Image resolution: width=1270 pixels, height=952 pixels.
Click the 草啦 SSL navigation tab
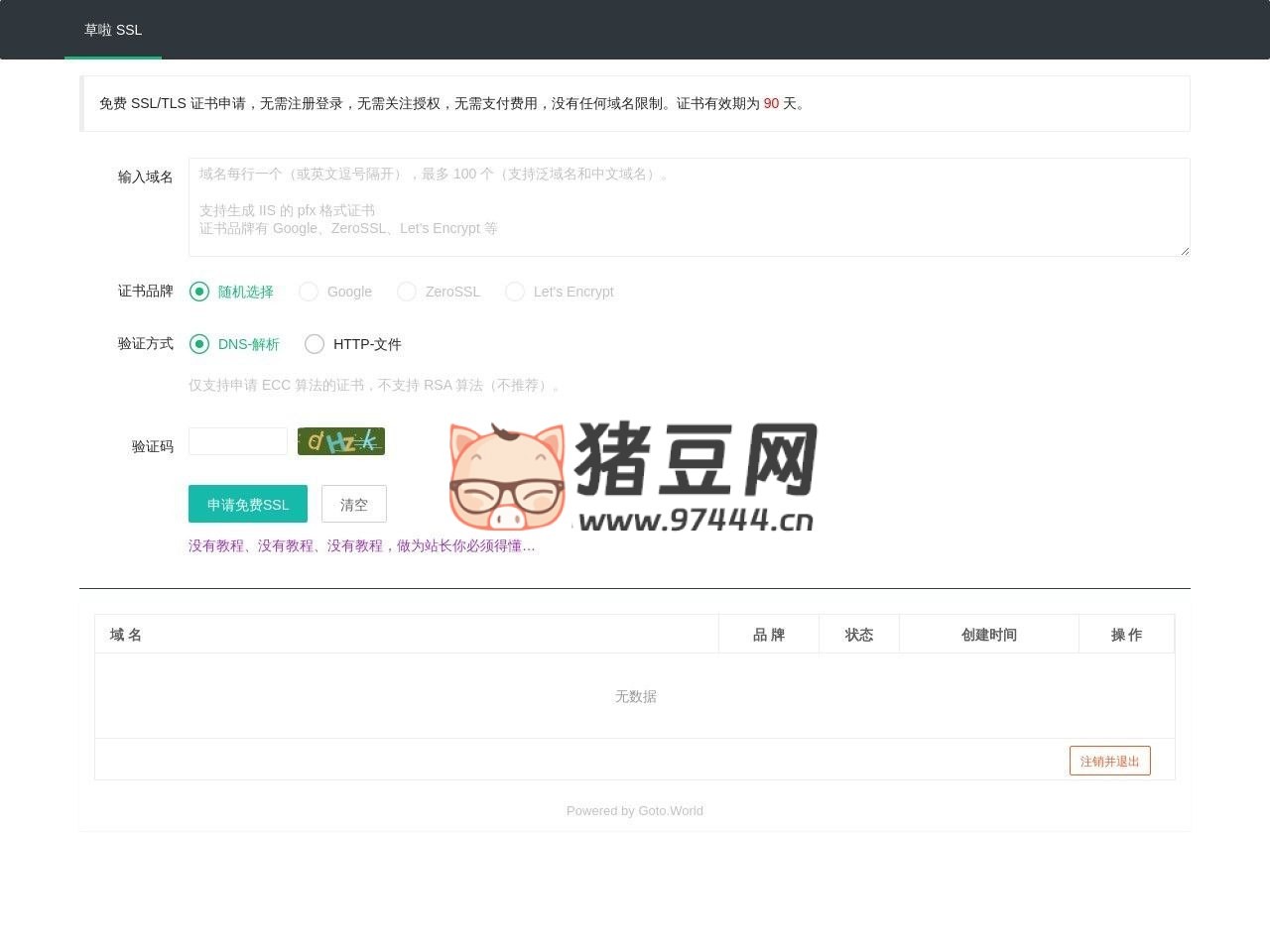point(113,30)
